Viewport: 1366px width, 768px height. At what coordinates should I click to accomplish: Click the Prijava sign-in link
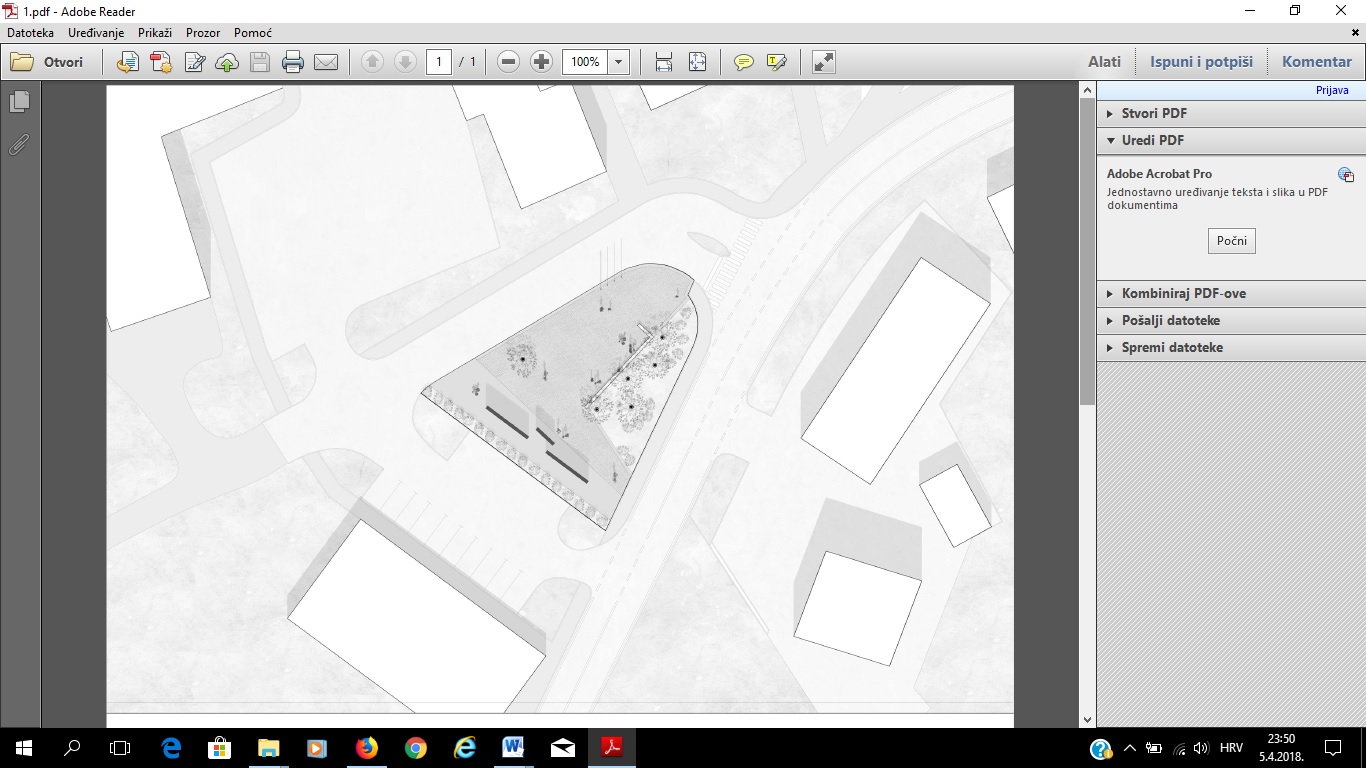tap(1332, 90)
